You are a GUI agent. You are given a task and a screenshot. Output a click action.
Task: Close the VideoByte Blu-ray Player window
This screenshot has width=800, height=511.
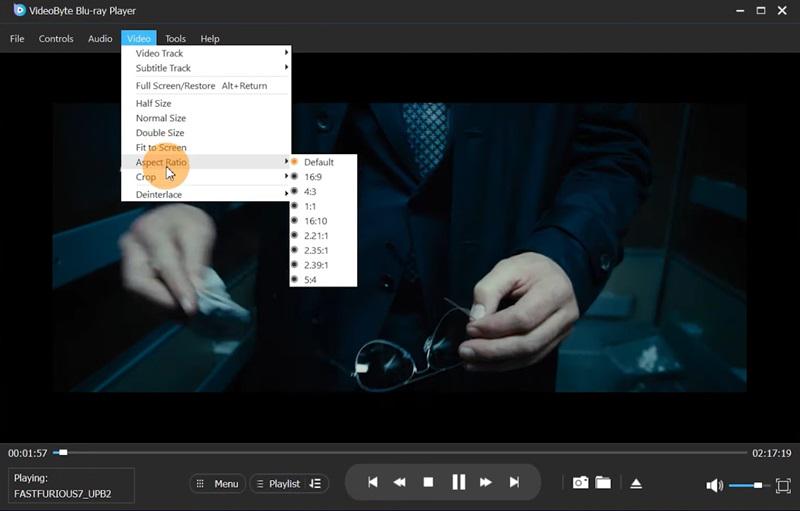pos(782,11)
